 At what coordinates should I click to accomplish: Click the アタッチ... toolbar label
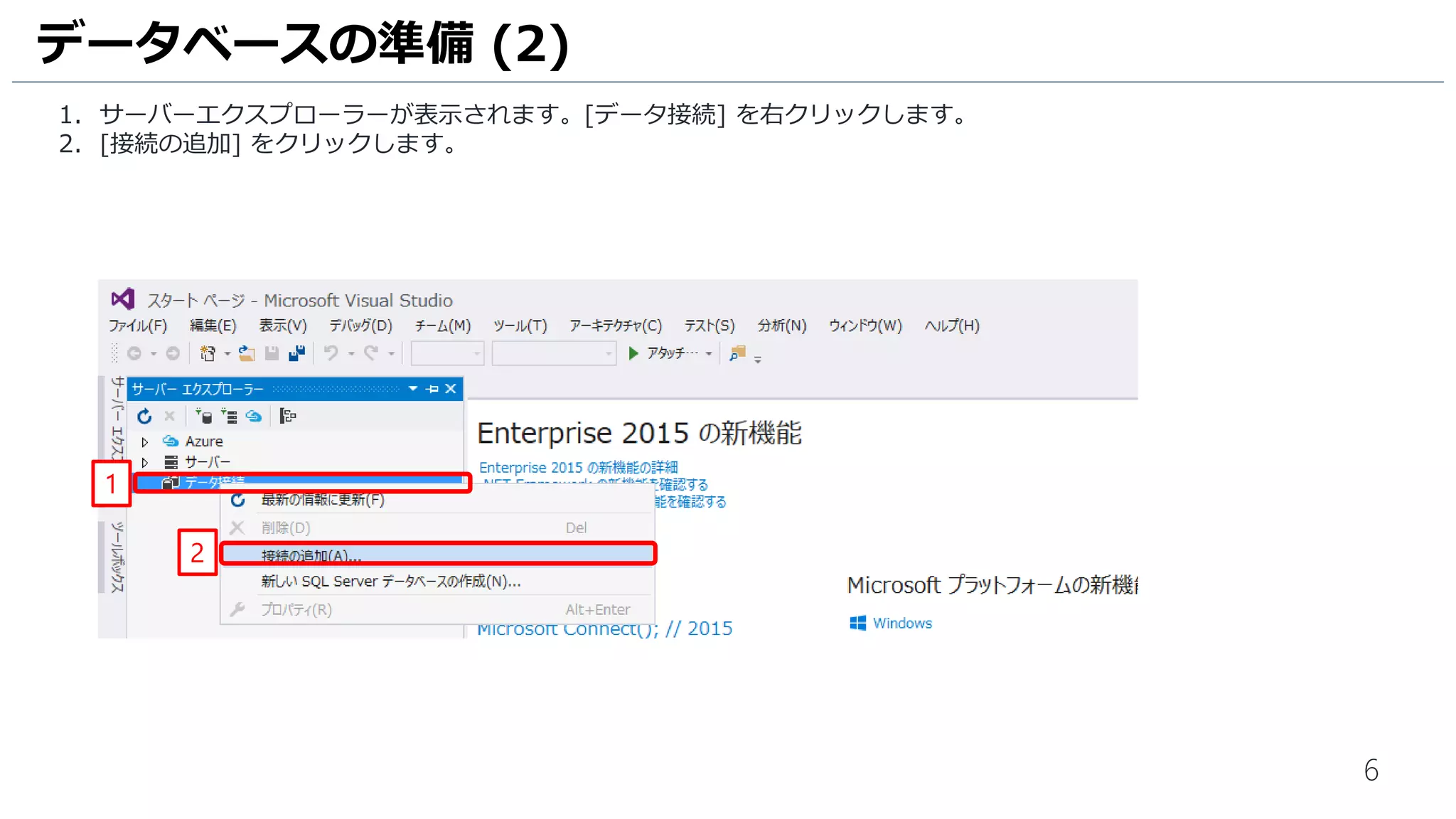pos(673,353)
